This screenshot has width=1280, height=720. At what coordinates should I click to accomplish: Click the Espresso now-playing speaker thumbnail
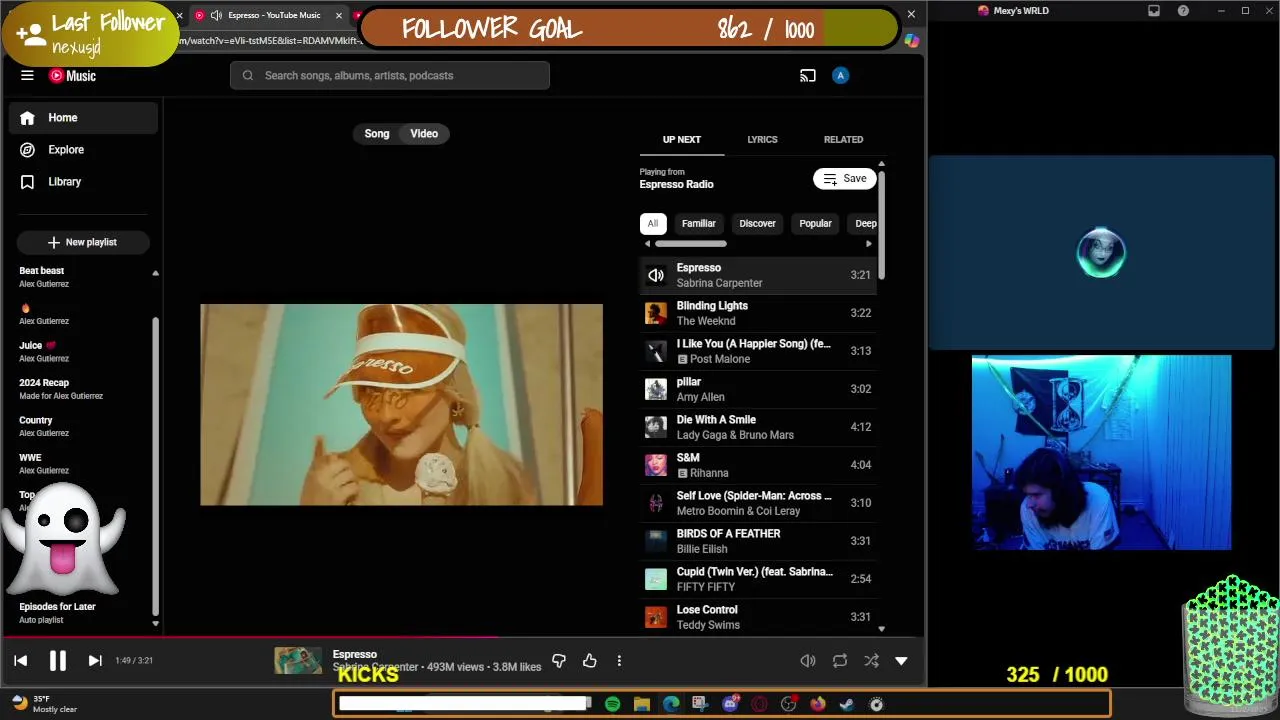point(656,275)
